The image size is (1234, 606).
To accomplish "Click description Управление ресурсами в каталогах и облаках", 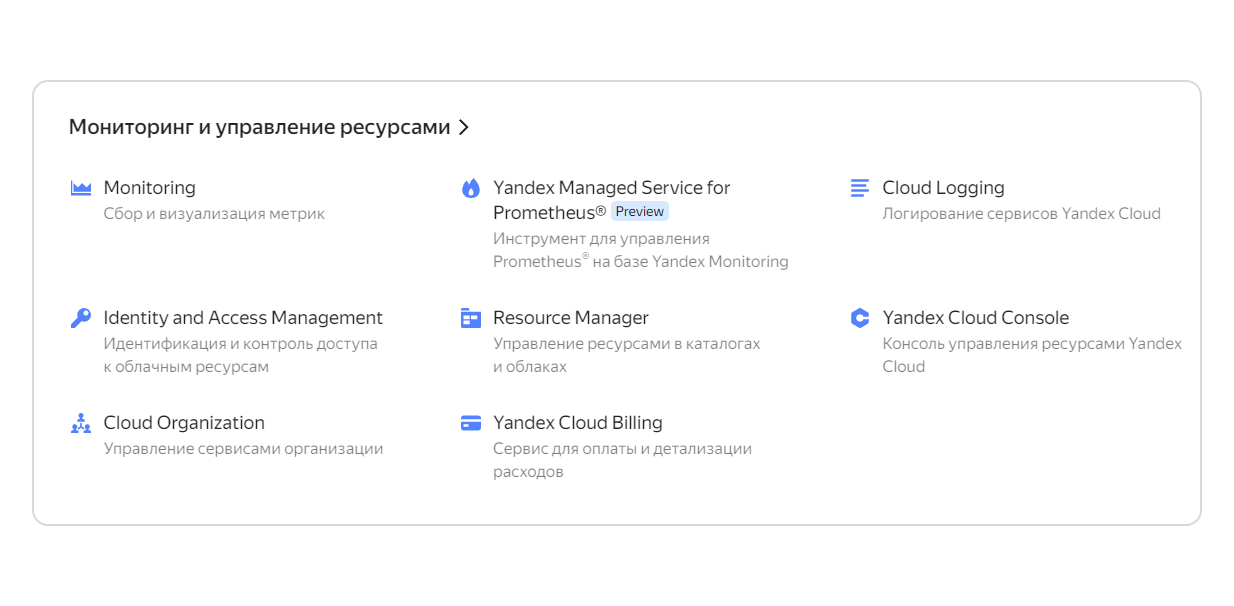I will pyautogui.click(x=627, y=355).
